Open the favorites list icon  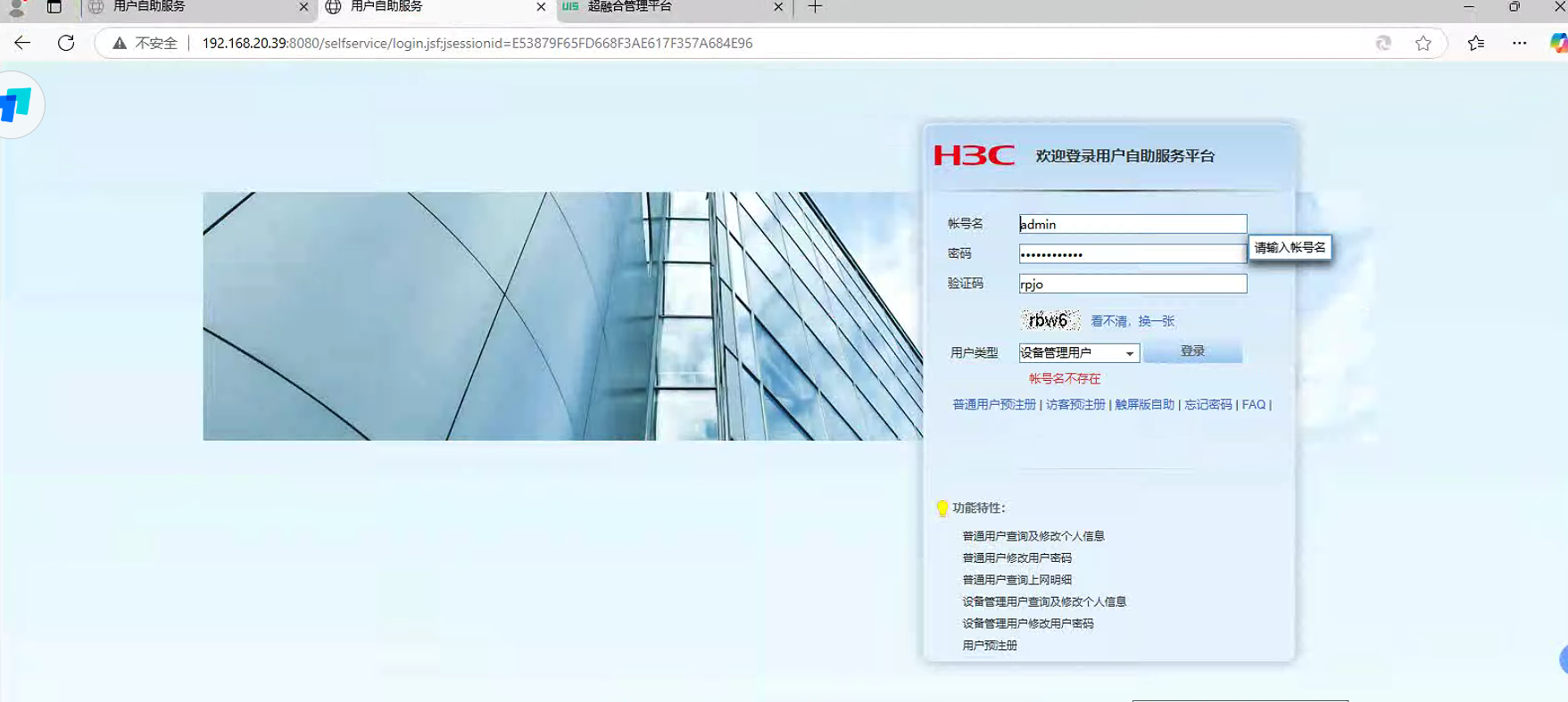[x=1475, y=43]
